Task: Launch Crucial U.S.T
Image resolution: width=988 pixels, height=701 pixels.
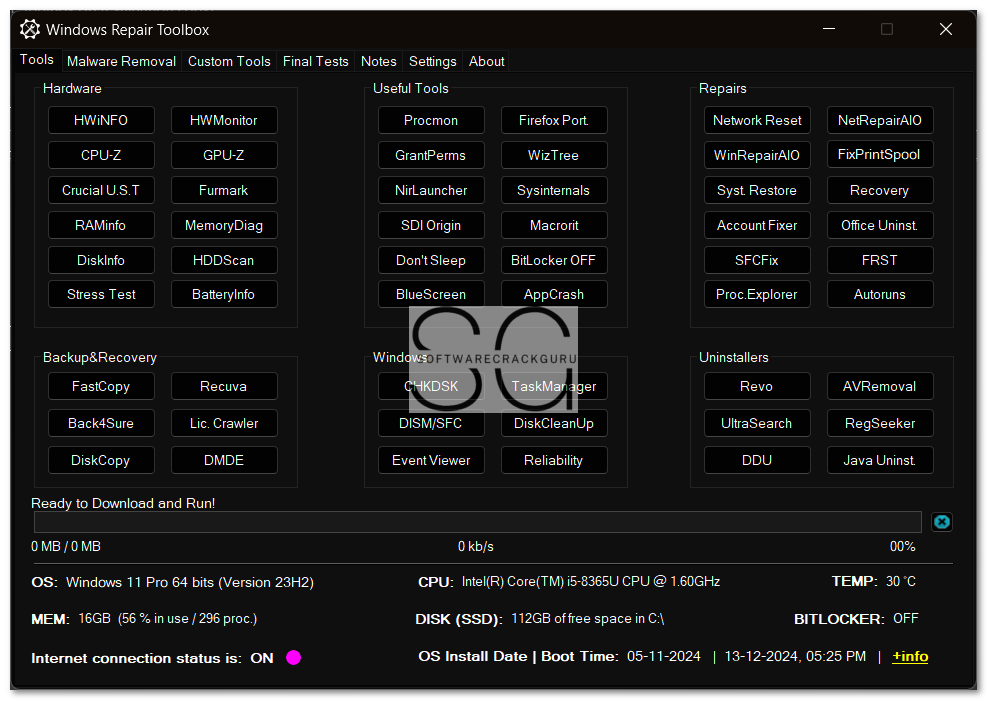Action: pyautogui.click(x=101, y=190)
